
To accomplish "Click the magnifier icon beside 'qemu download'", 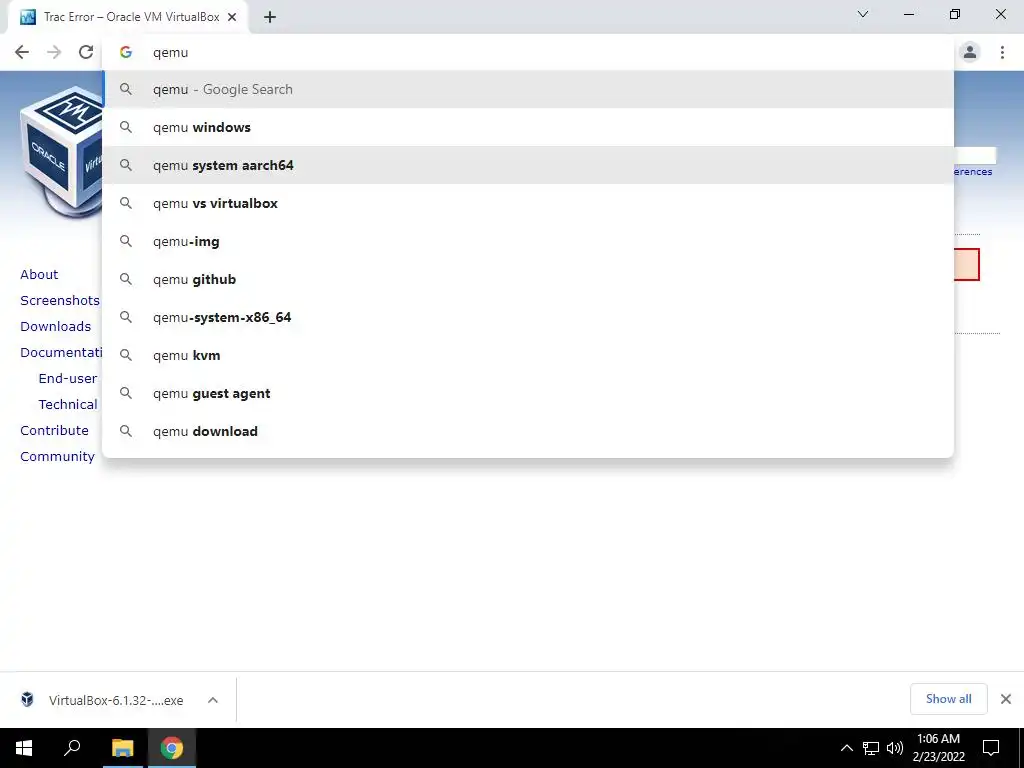I will pos(126,431).
